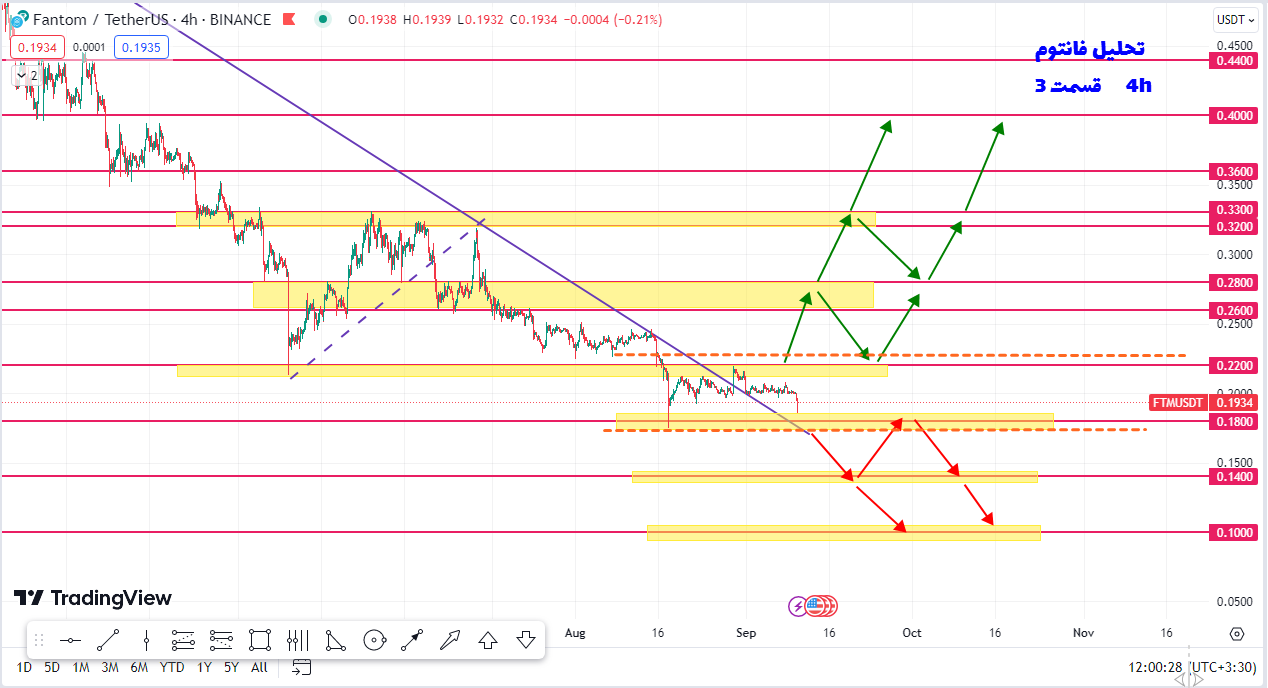
Task: Select the horizontal line drawing tool
Action: (x=70, y=640)
